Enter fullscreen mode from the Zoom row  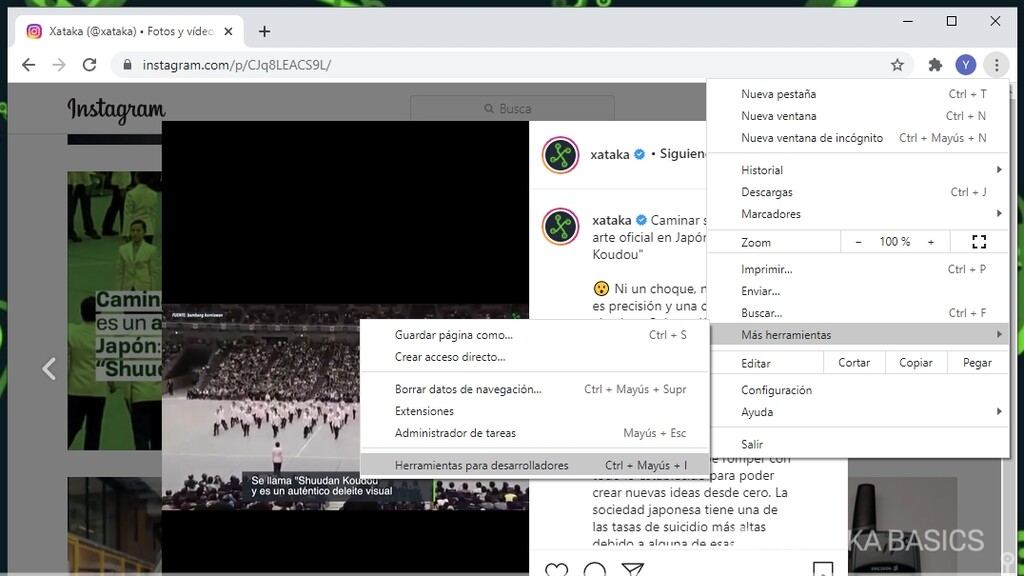coord(978,242)
